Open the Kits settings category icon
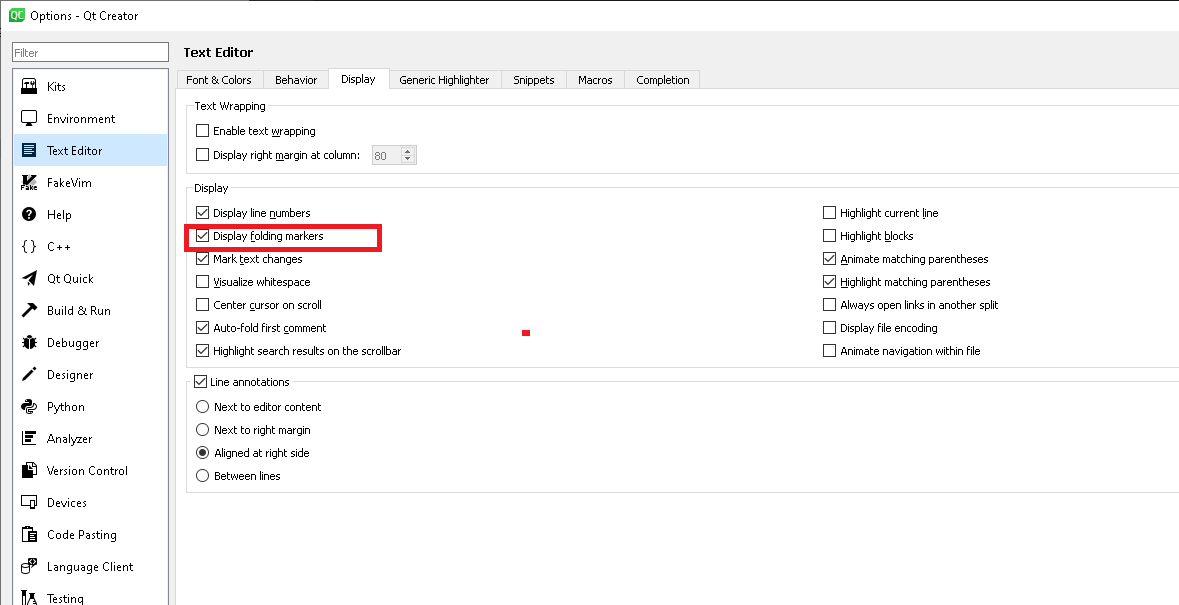 [29, 87]
